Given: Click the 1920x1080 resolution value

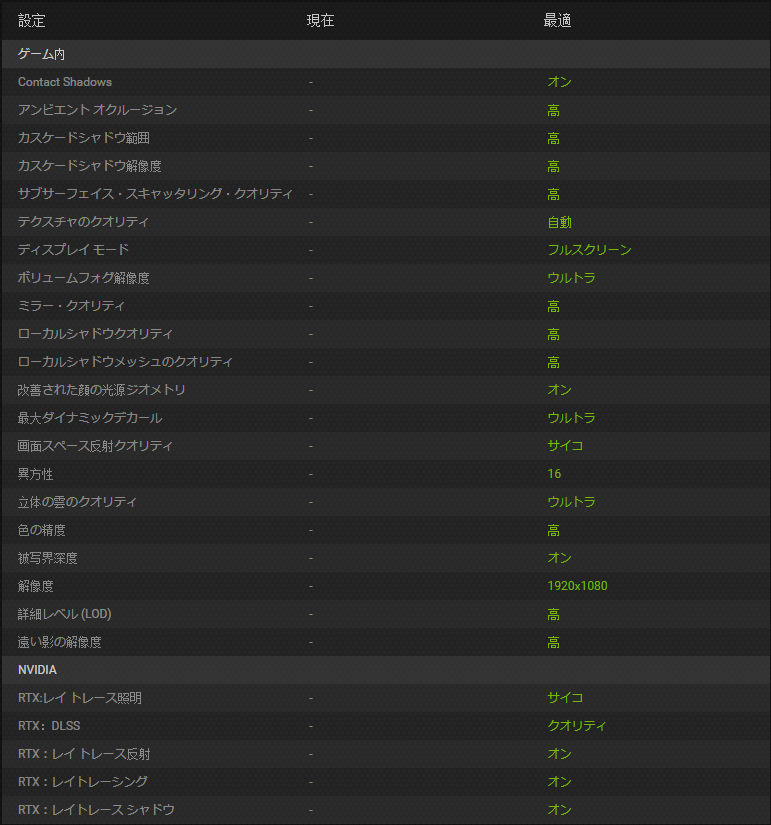Looking at the screenshot, I should click(x=577, y=586).
